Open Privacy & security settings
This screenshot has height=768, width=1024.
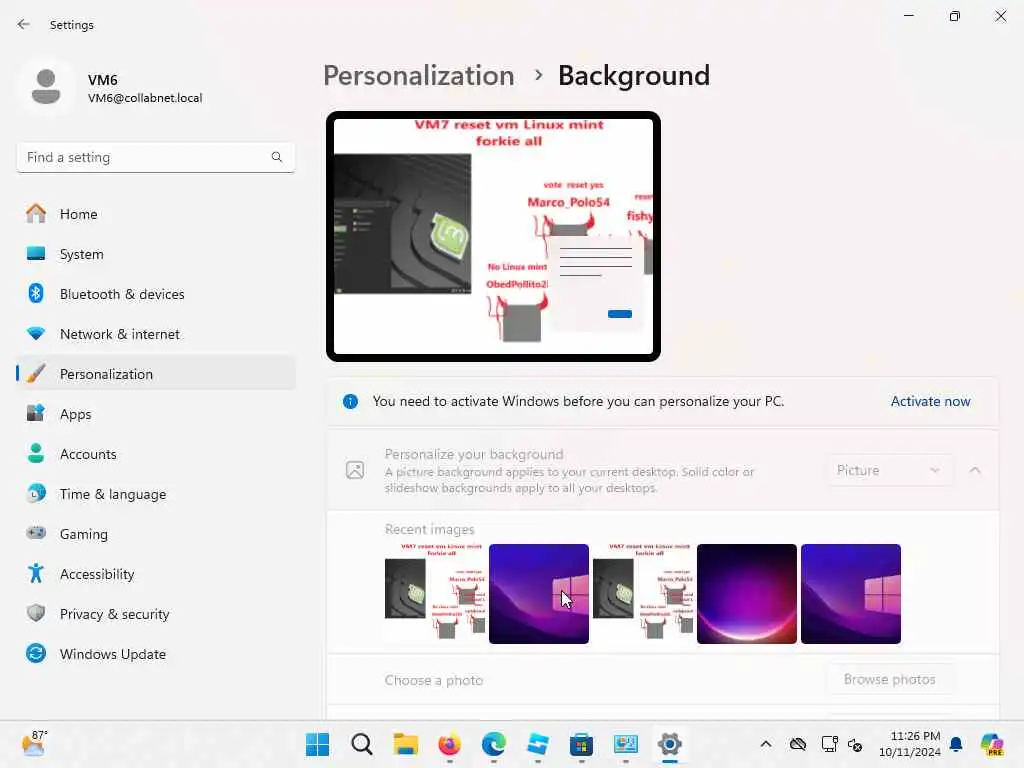click(x=155, y=614)
